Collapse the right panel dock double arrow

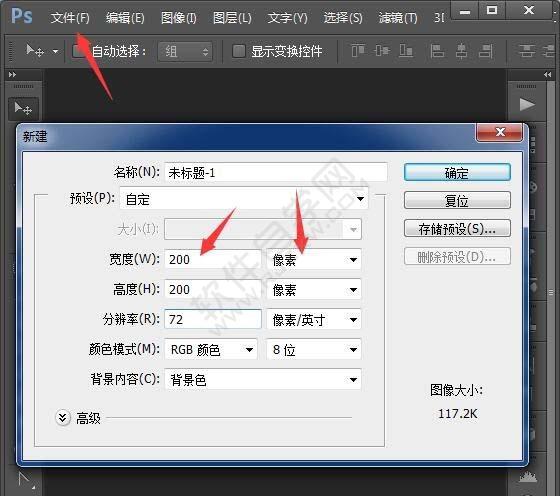[x=547, y=75]
